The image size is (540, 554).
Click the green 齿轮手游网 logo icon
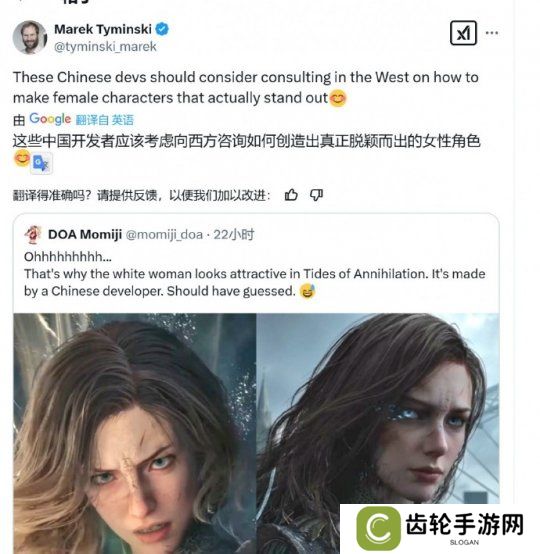(378, 528)
